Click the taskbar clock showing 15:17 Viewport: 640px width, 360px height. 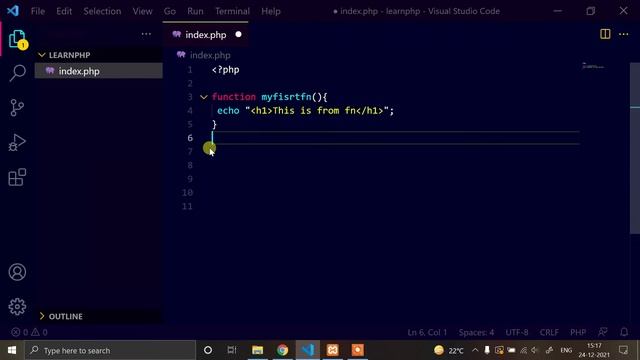594,350
